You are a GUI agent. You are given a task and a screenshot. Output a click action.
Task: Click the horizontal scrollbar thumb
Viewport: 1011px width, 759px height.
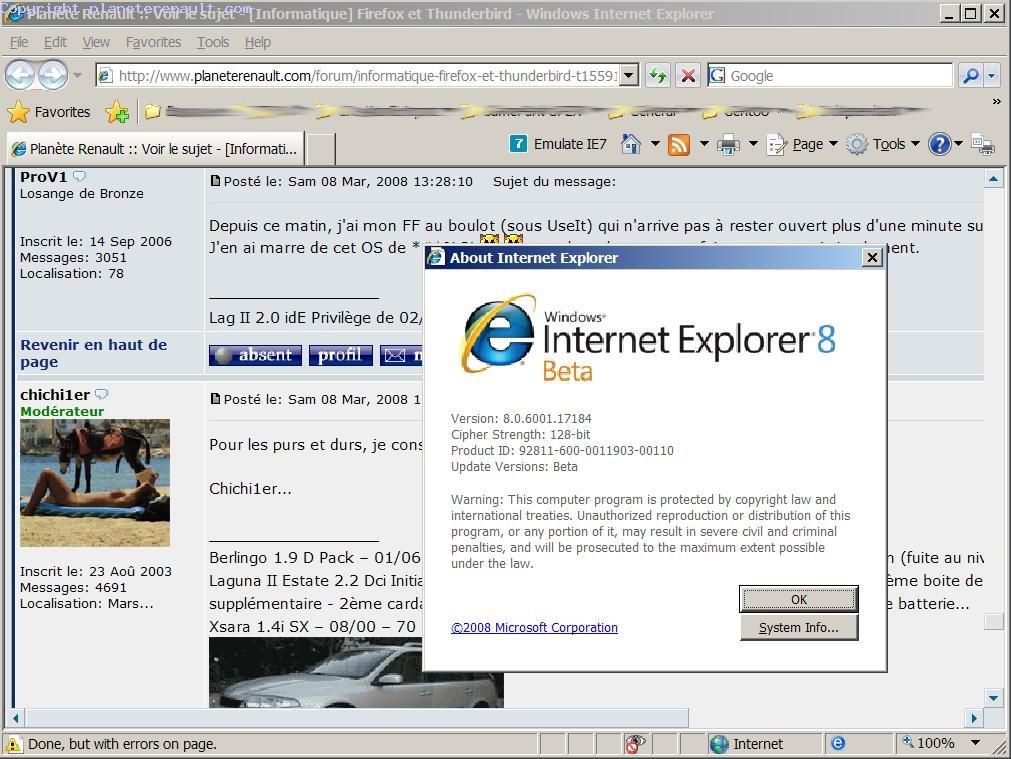357,718
